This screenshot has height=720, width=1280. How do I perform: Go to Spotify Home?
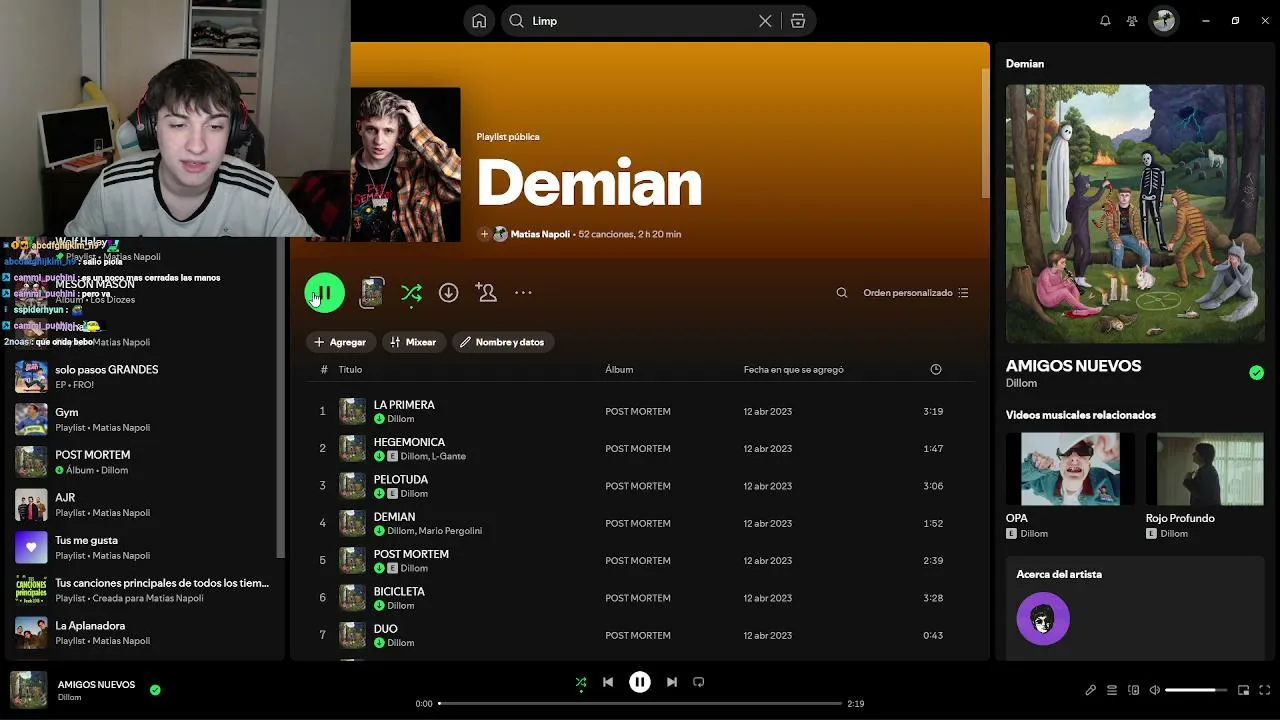pos(480,21)
